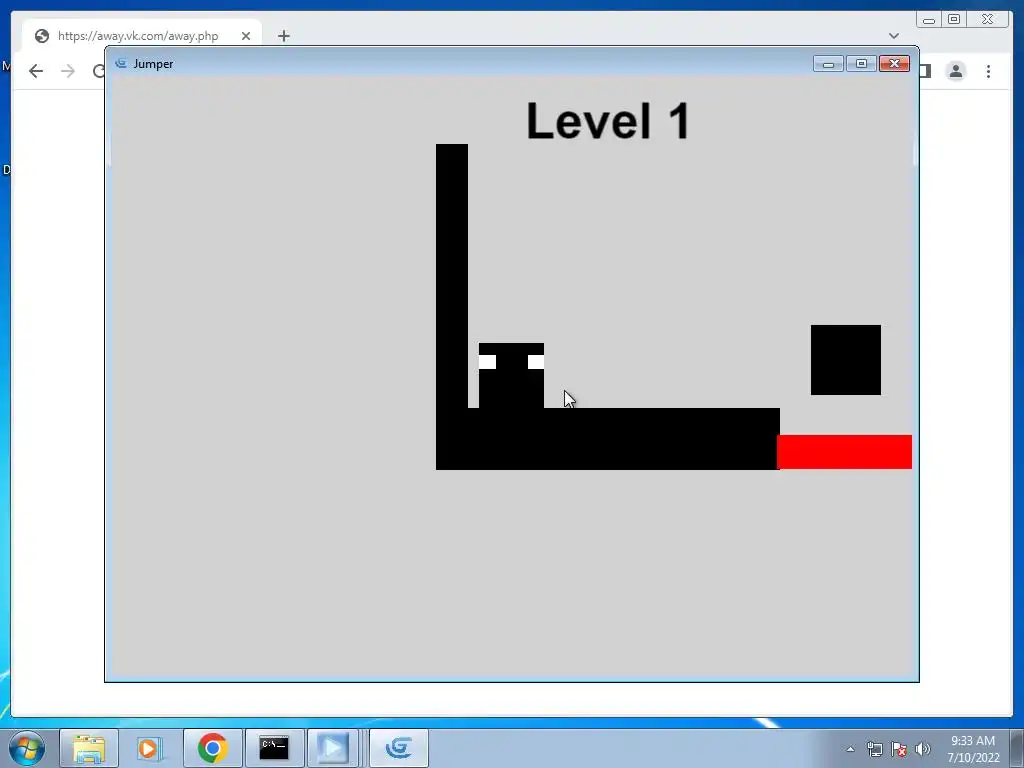Click Chrome's forward navigation arrow

pos(68,71)
